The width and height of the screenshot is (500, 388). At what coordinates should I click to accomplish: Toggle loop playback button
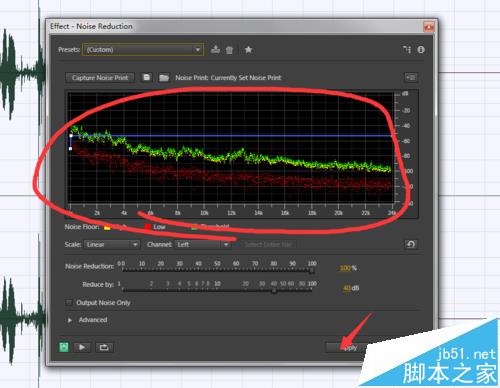click(x=104, y=347)
